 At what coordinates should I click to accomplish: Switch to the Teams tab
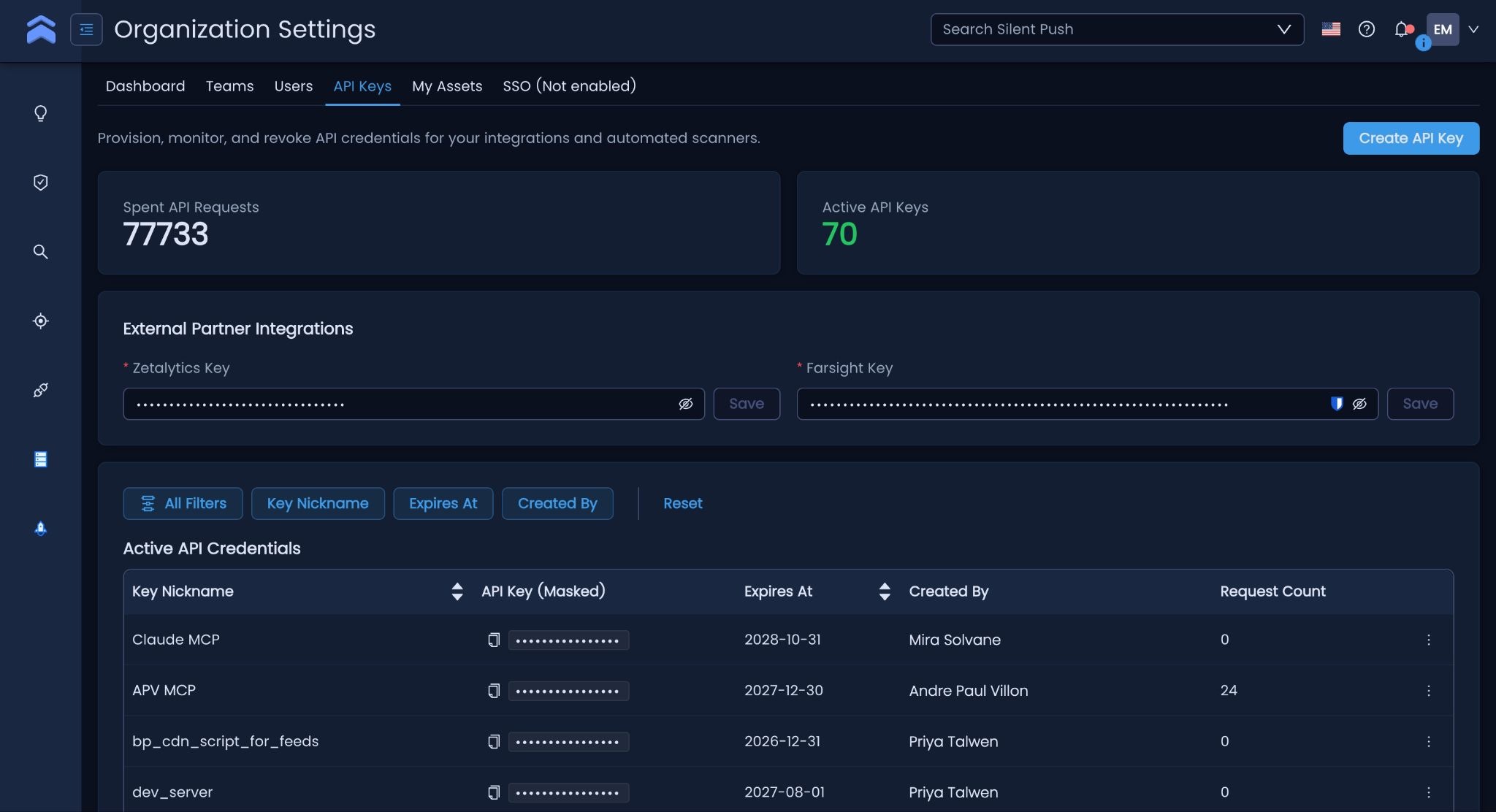click(229, 86)
